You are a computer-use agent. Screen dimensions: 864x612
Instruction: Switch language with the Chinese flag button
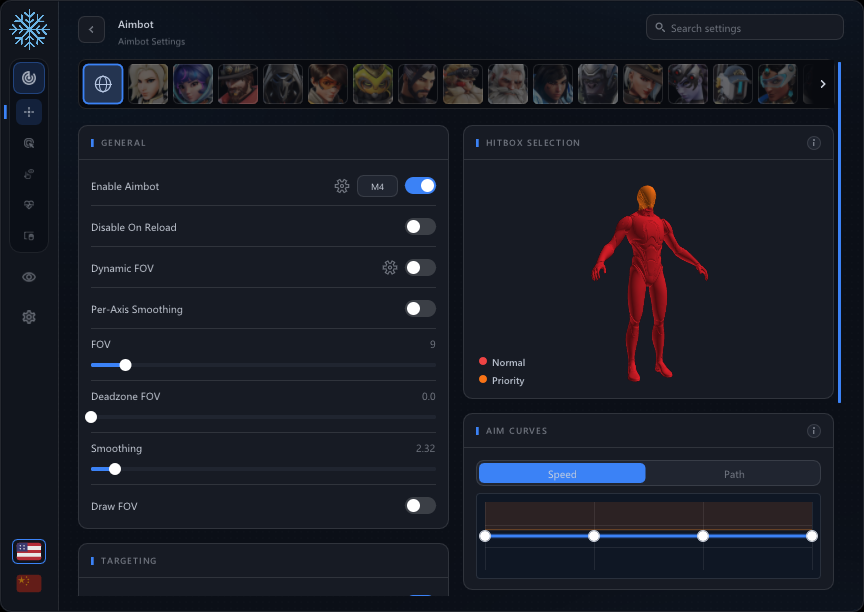click(29, 583)
